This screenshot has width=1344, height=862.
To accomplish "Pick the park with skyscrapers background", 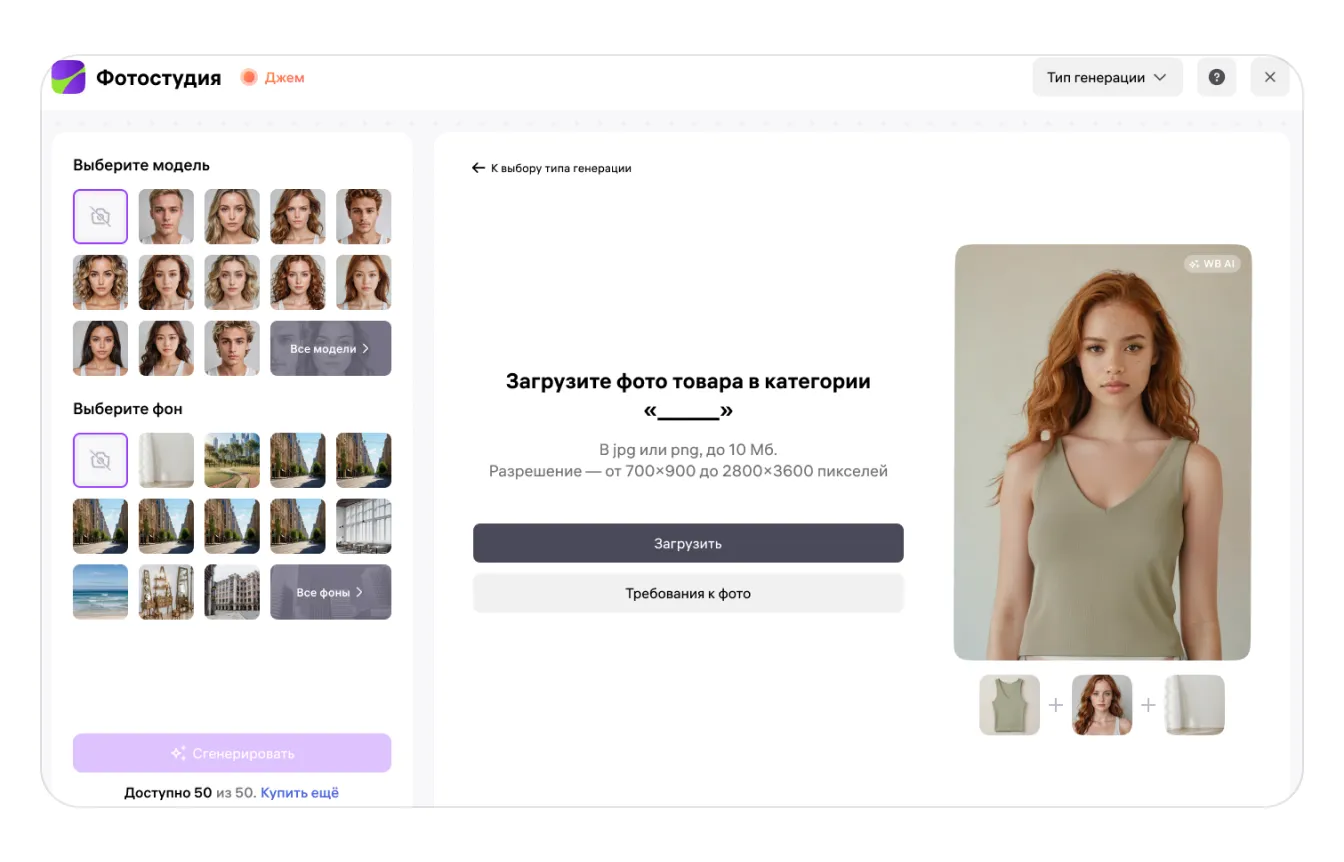I will (x=232, y=460).
